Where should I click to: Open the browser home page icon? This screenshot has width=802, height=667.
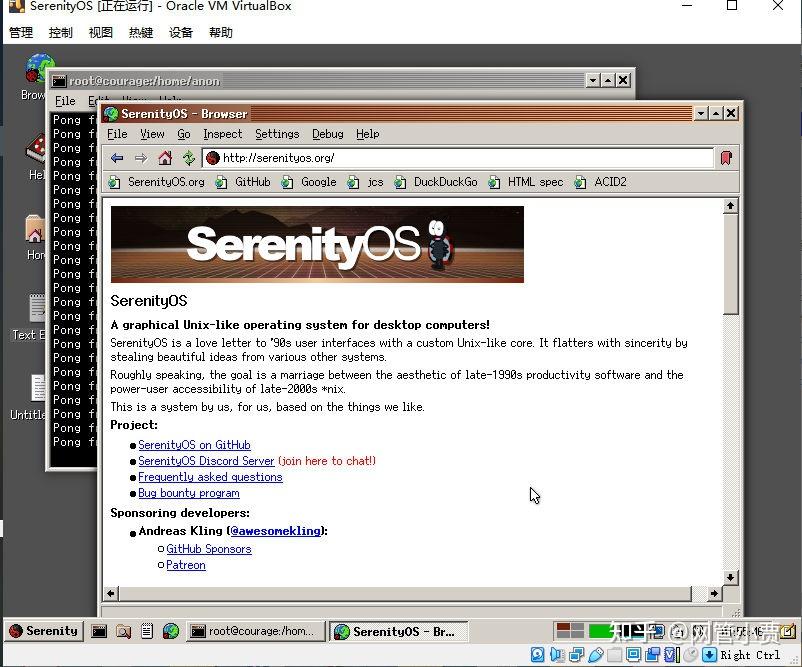pos(165,158)
